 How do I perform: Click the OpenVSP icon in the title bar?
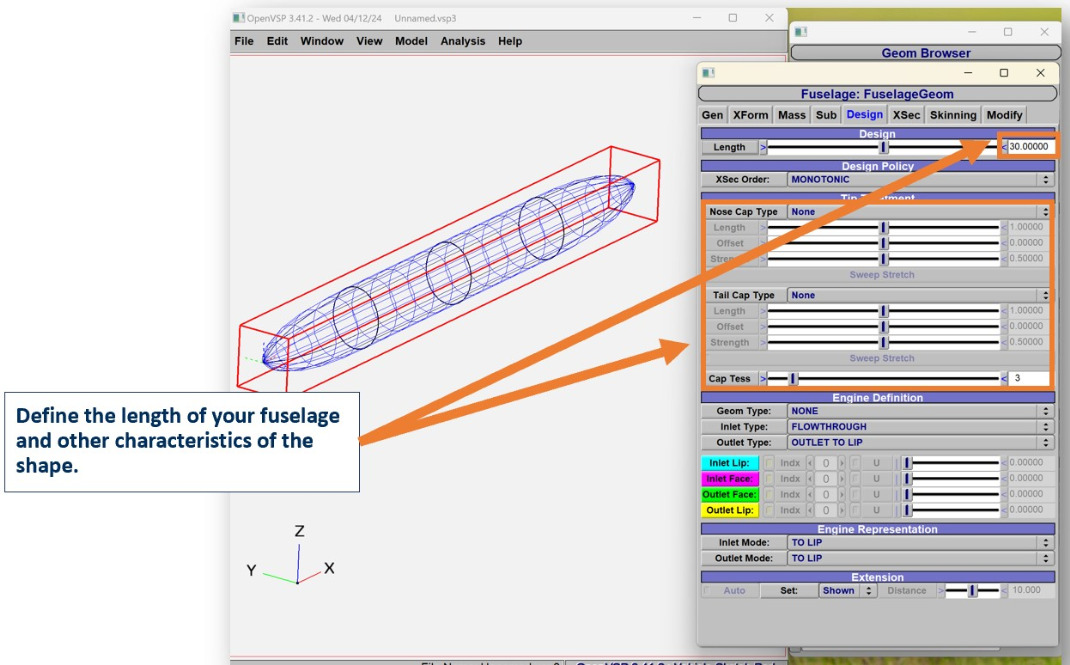238,18
